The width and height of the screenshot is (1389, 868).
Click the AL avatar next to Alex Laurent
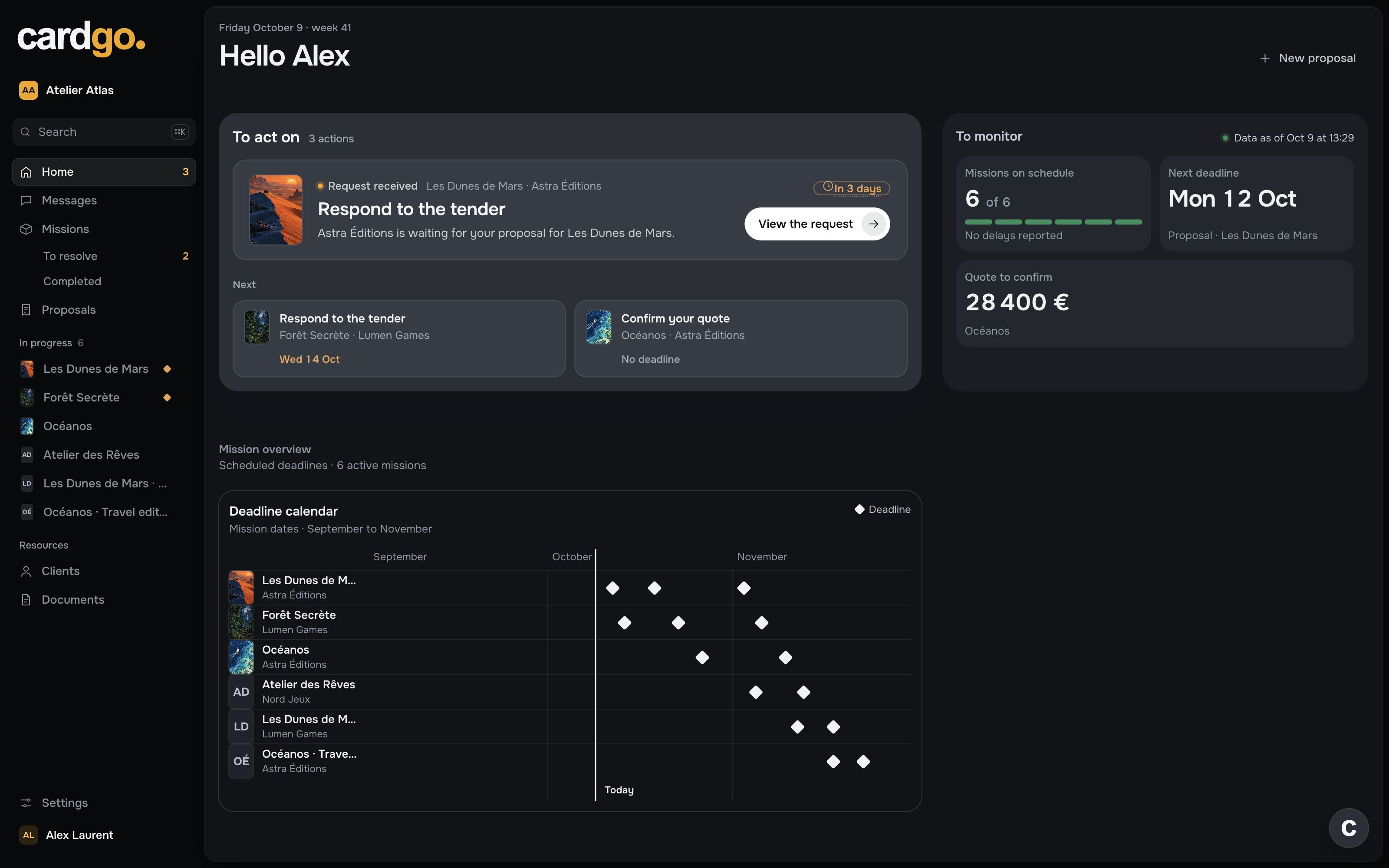29,835
